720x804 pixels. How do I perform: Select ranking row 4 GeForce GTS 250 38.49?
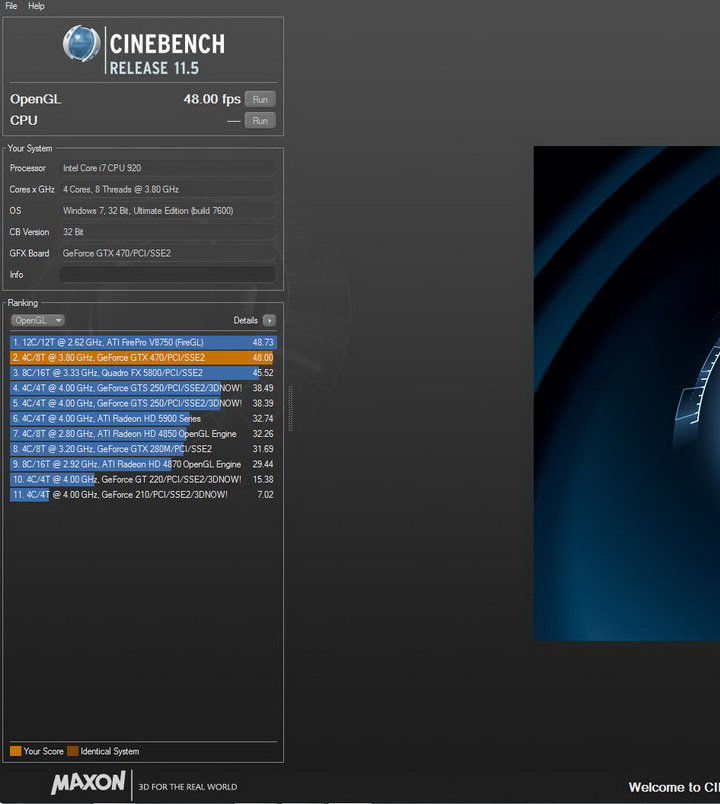(x=143, y=388)
